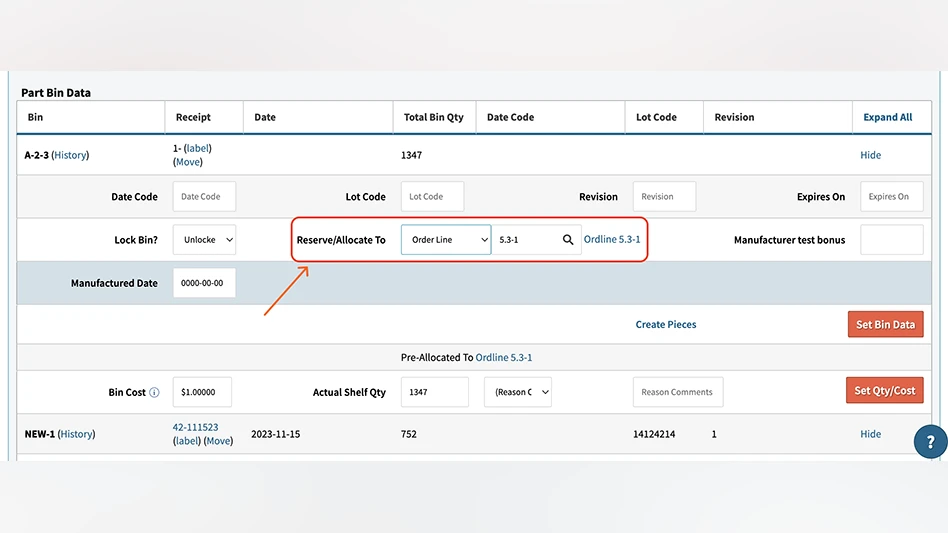The width and height of the screenshot is (948, 533).
Task: Click the Bin Cost $1.00000 field
Action: tap(202, 392)
